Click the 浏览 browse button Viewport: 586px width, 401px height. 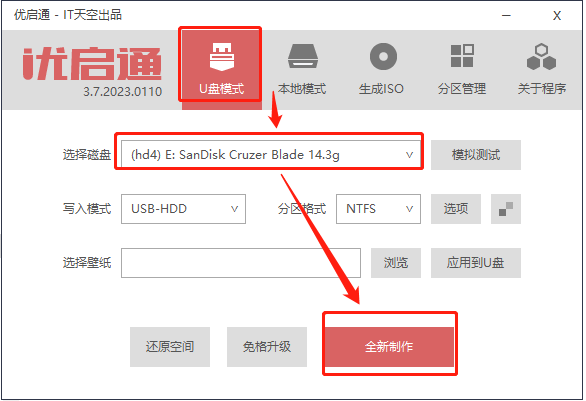[x=396, y=263]
